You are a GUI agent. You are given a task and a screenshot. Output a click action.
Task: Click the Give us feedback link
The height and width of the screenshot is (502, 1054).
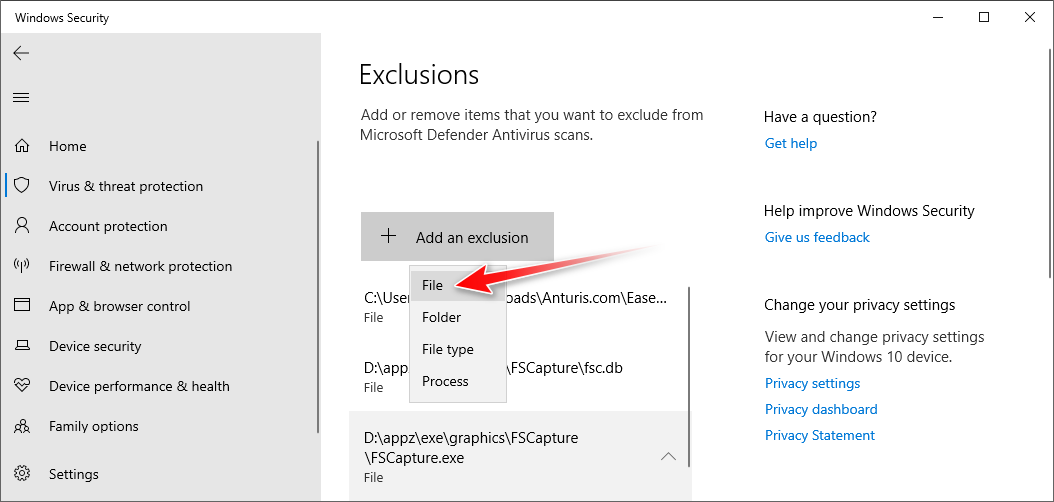pyautogui.click(x=817, y=237)
